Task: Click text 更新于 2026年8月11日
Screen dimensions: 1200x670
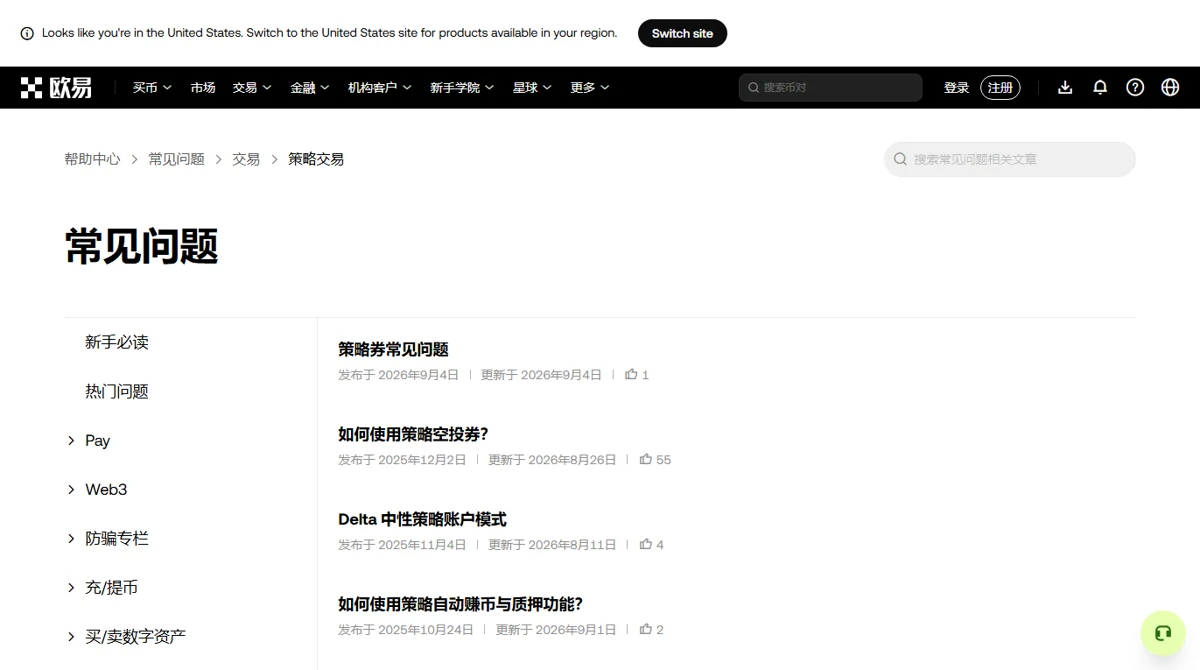Action: [x=552, y=545]
